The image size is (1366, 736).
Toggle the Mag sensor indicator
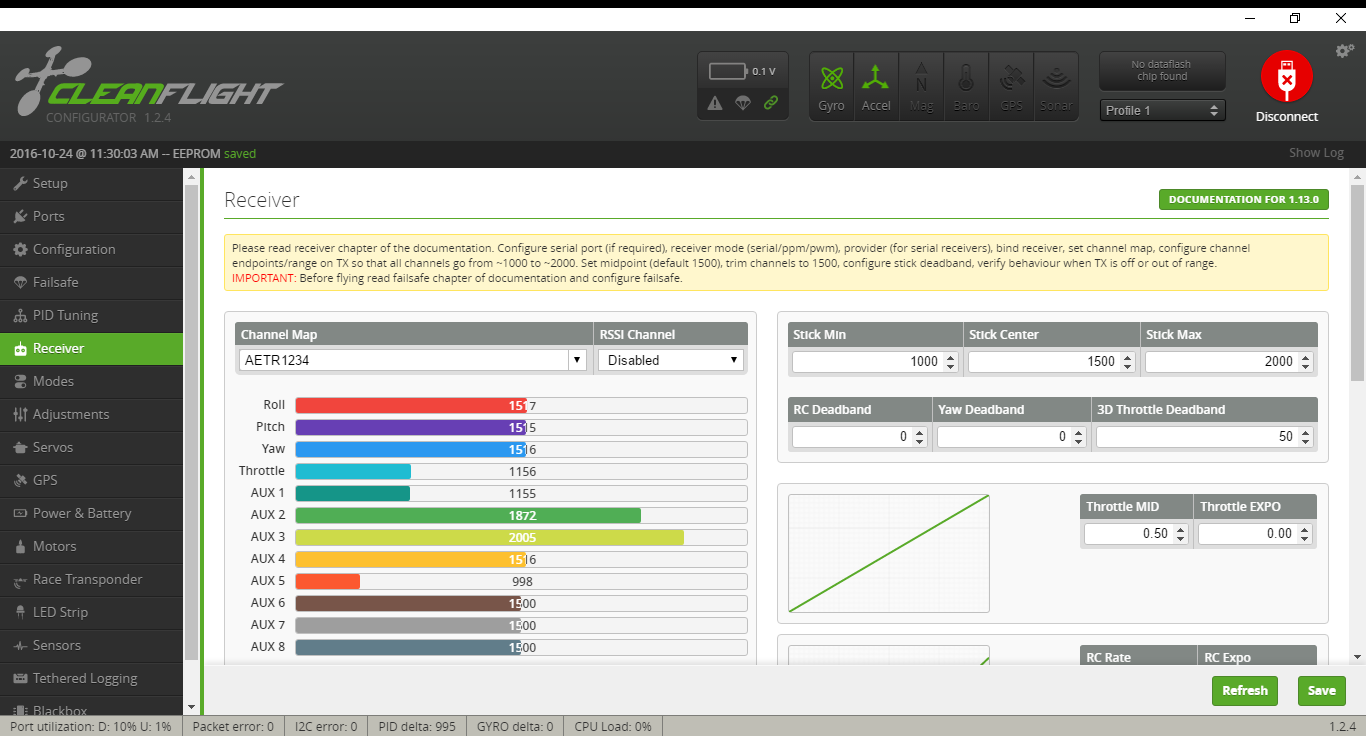tap(921, 85)
